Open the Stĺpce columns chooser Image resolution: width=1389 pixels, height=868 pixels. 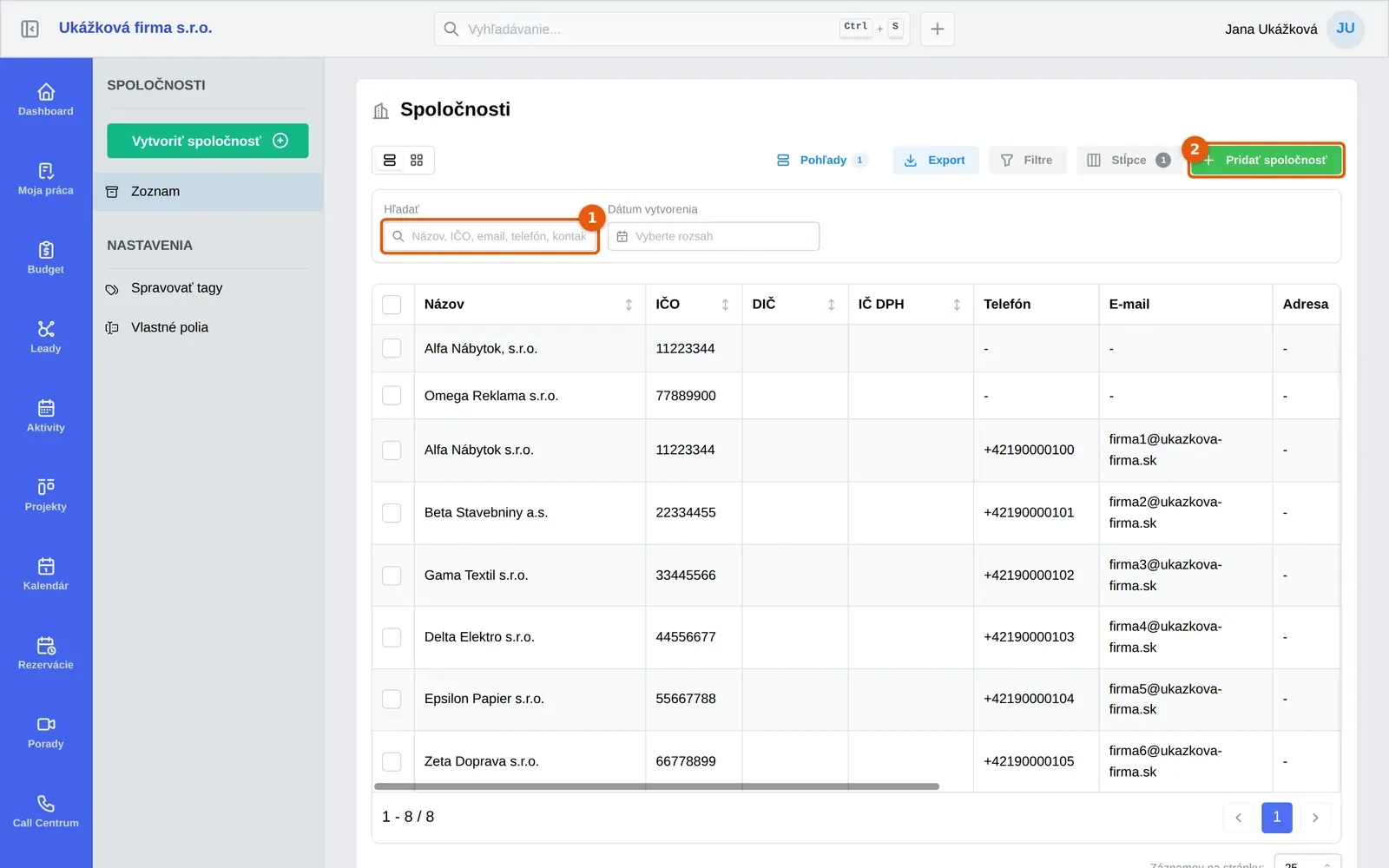point(1128,160)
